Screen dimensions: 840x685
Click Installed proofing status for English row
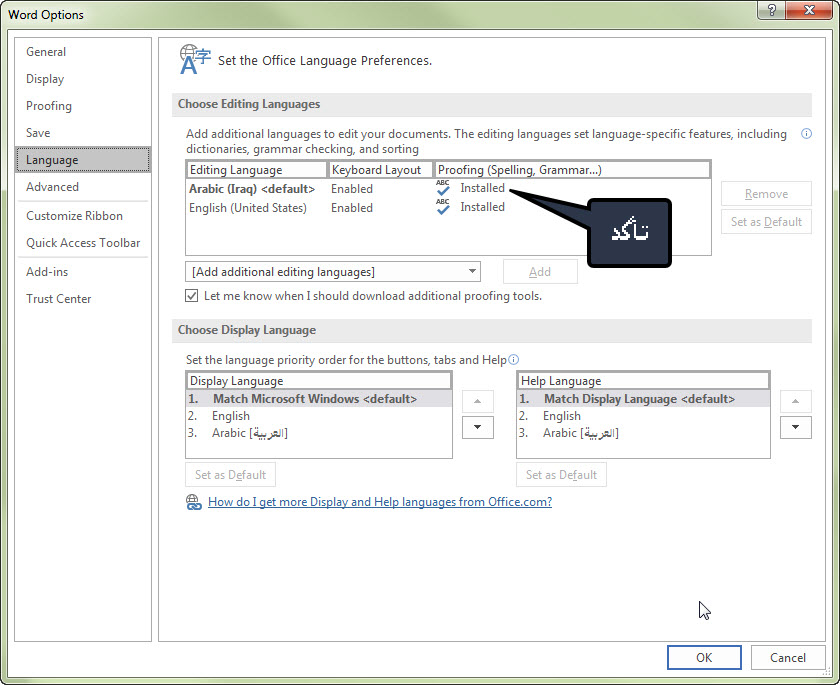[x=482, y=207]
